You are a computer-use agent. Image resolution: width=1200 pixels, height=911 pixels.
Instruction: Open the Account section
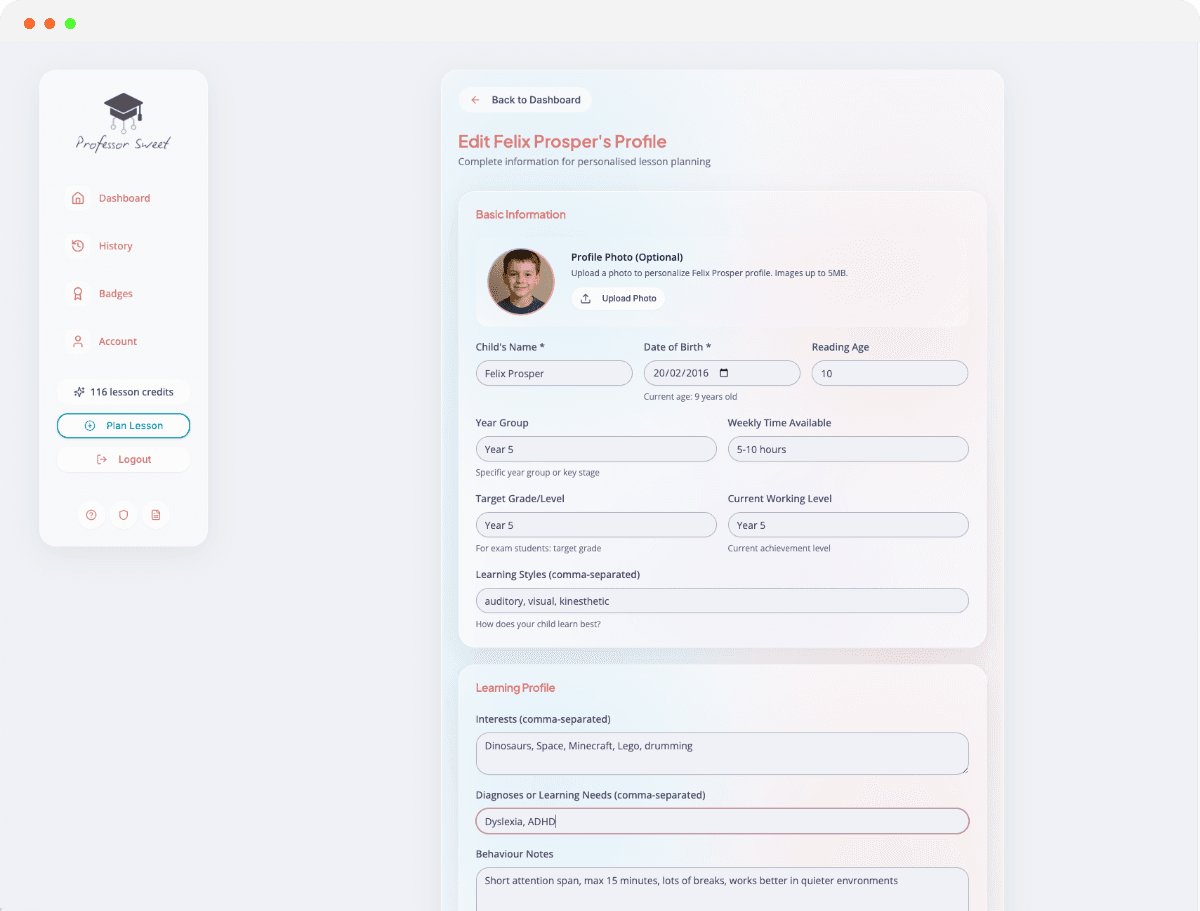[x=117, y=342]
